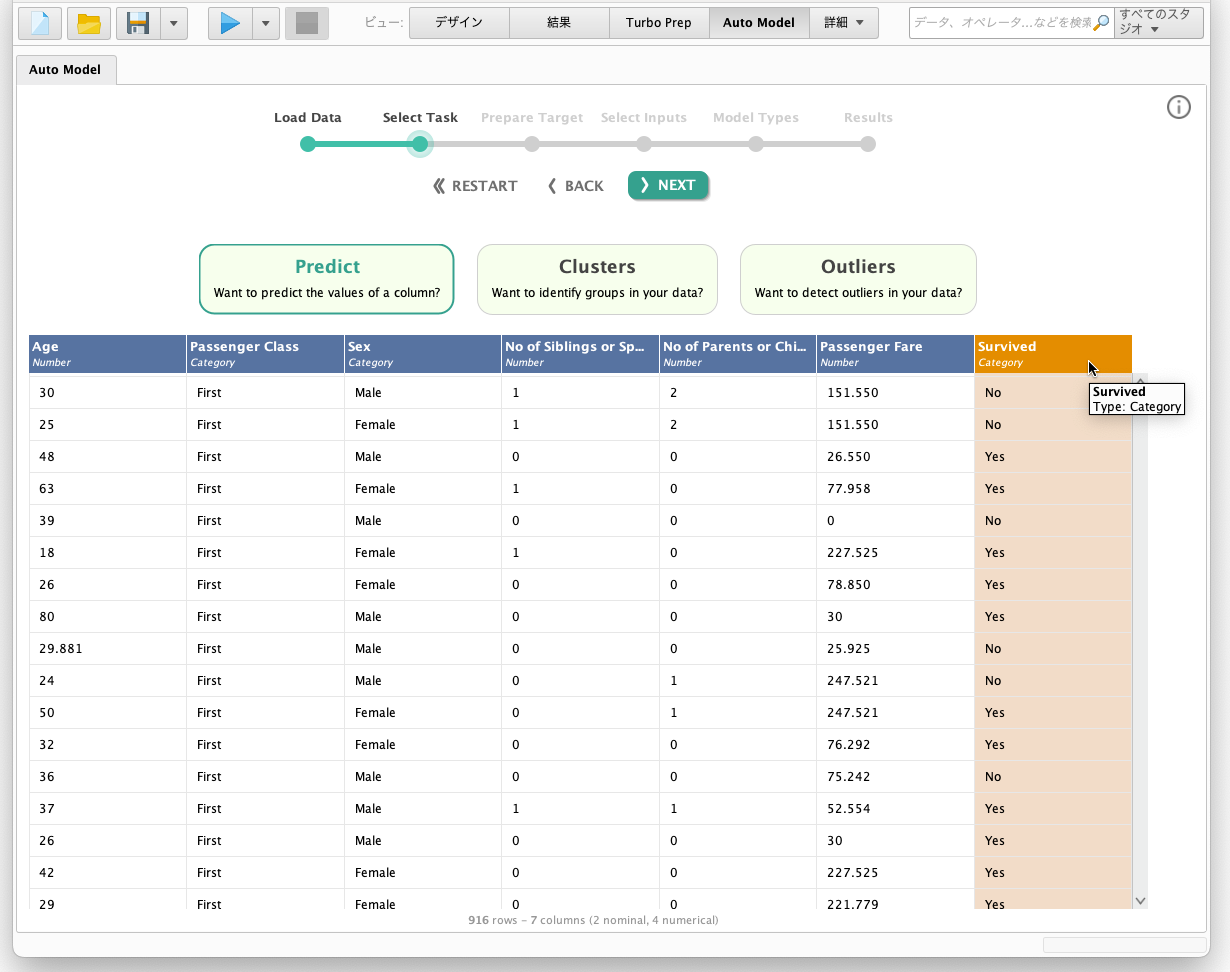
Task: Click the Results step dot
Action: [x=868, y=144]
